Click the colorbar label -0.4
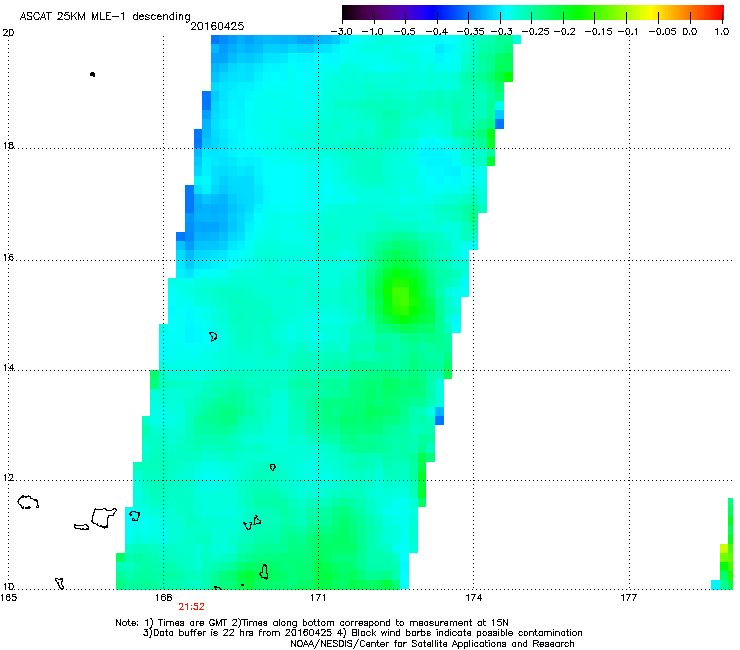This screenshot has height=650, width=740. tap(437, 32)
